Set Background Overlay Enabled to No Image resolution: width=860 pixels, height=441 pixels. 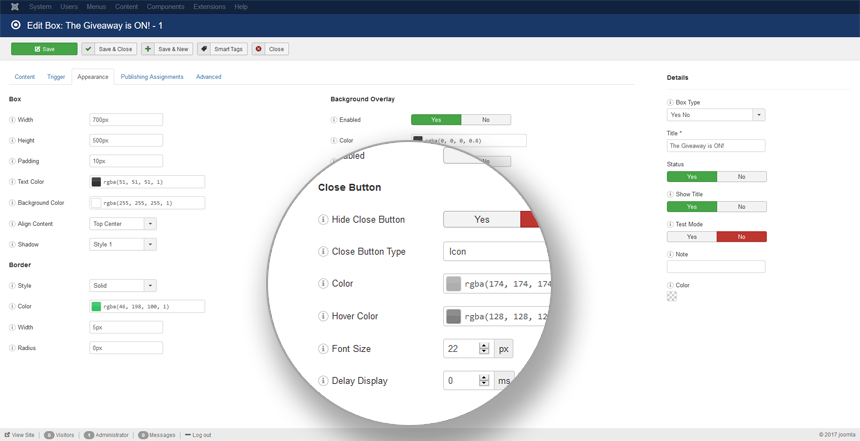tap(486, 120)
